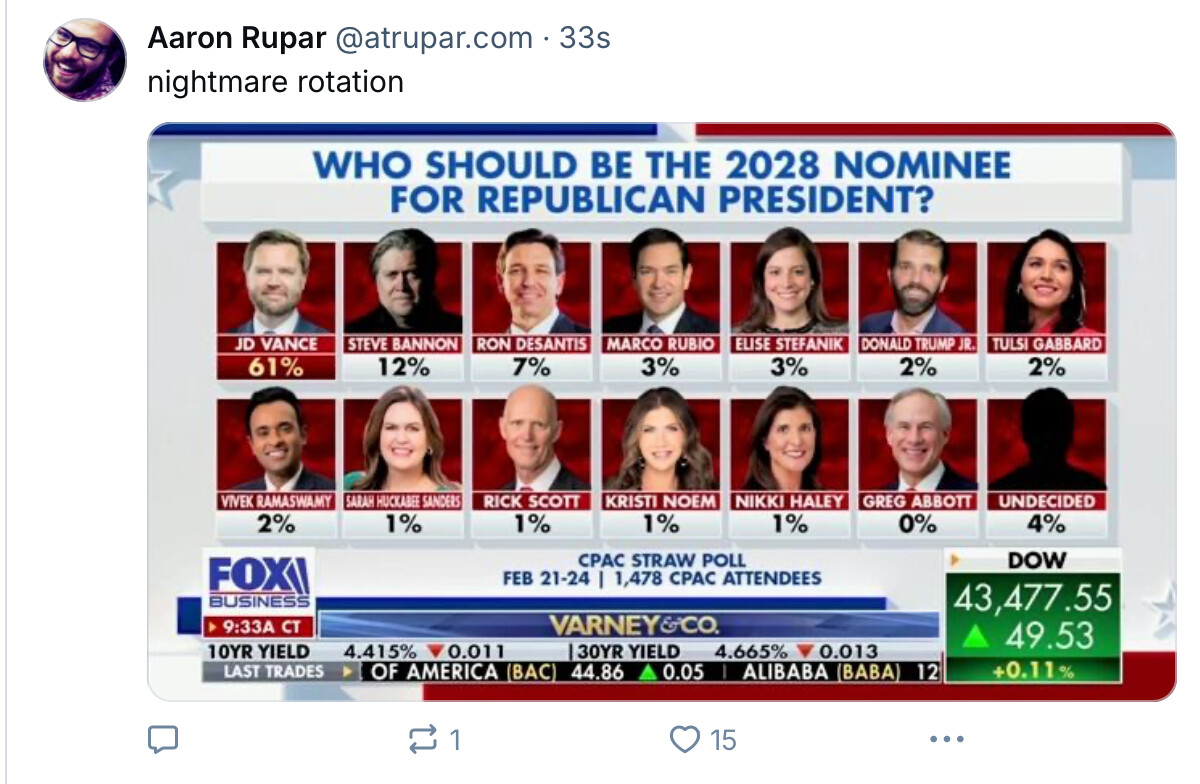Click the green up-arrow beside 49.53
Screen dimensions: 1200x784
[x=978, y=637]
